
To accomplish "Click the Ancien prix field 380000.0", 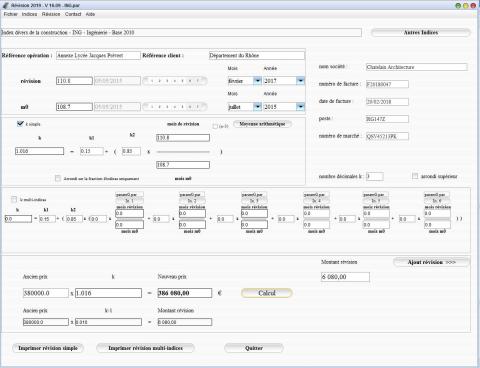I will pyautogui.click(x=46, y=293).
